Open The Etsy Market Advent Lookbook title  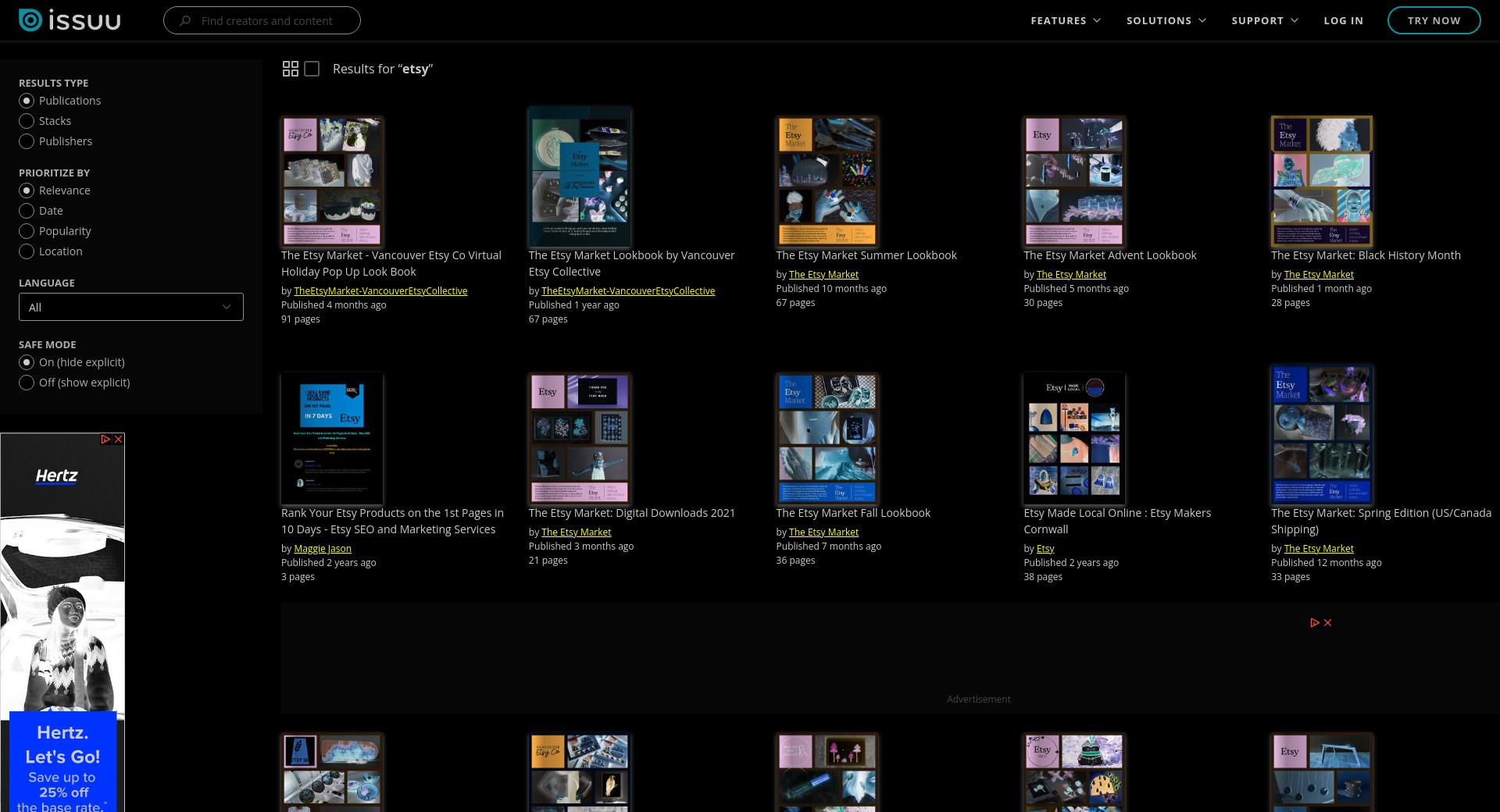(x=1109, y=255)
